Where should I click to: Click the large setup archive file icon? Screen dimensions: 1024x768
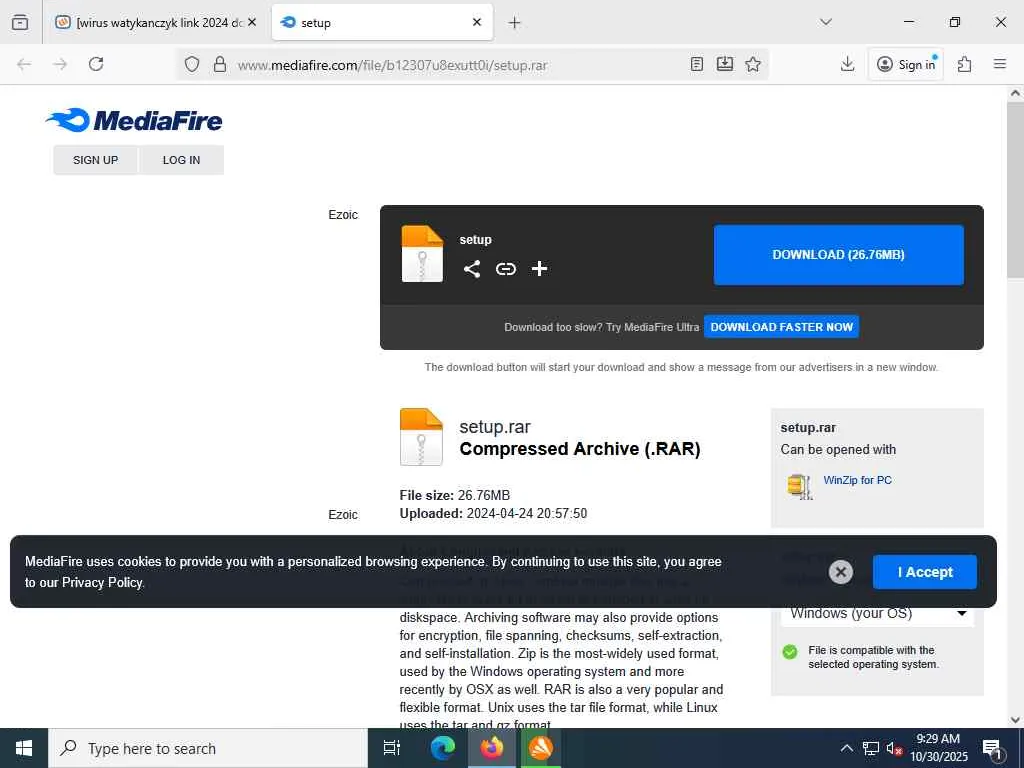tap(422, 253)
